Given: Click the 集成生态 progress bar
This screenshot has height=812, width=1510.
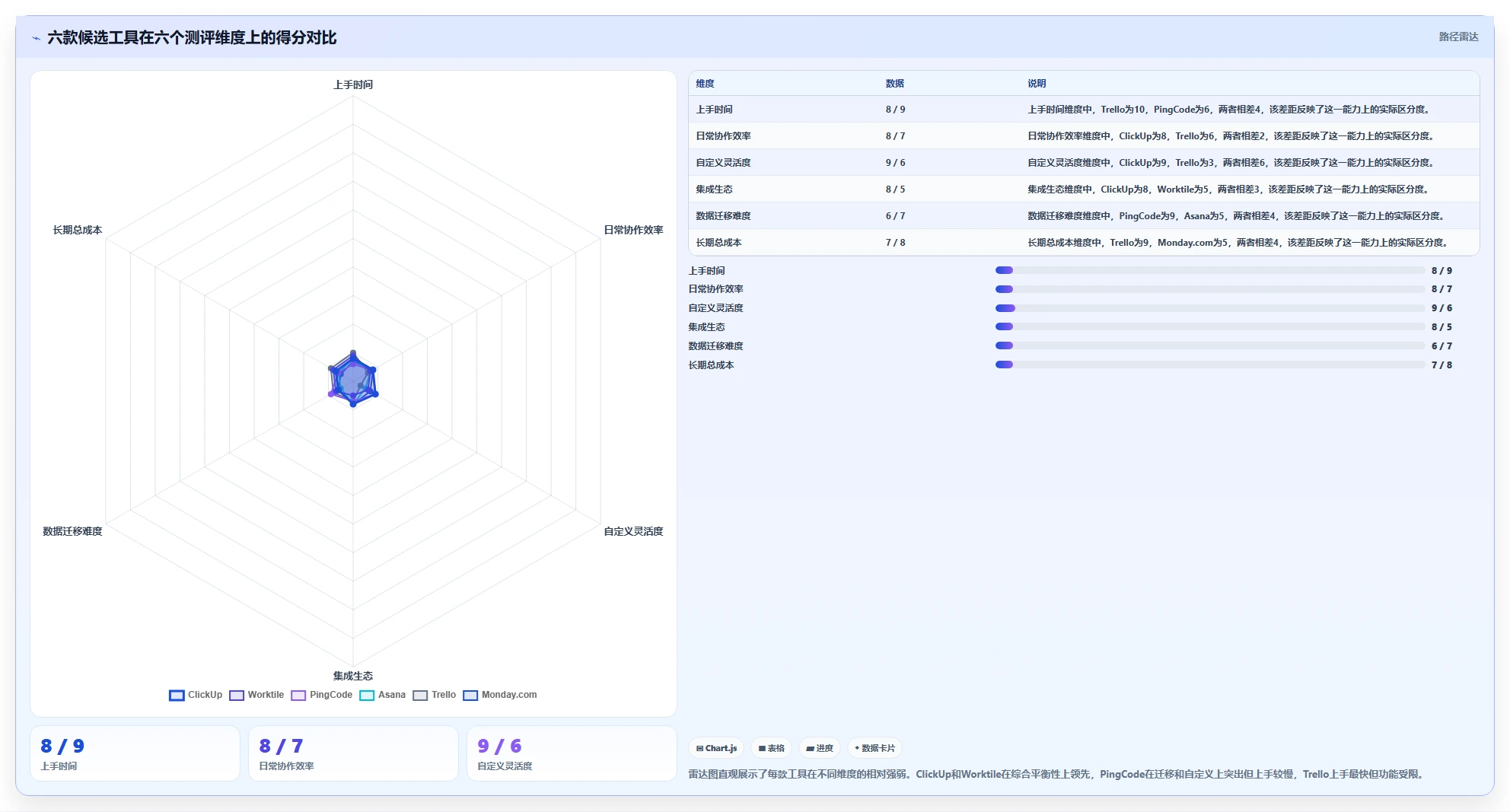Looking at the screenshot, I should tap(1210, 327).
